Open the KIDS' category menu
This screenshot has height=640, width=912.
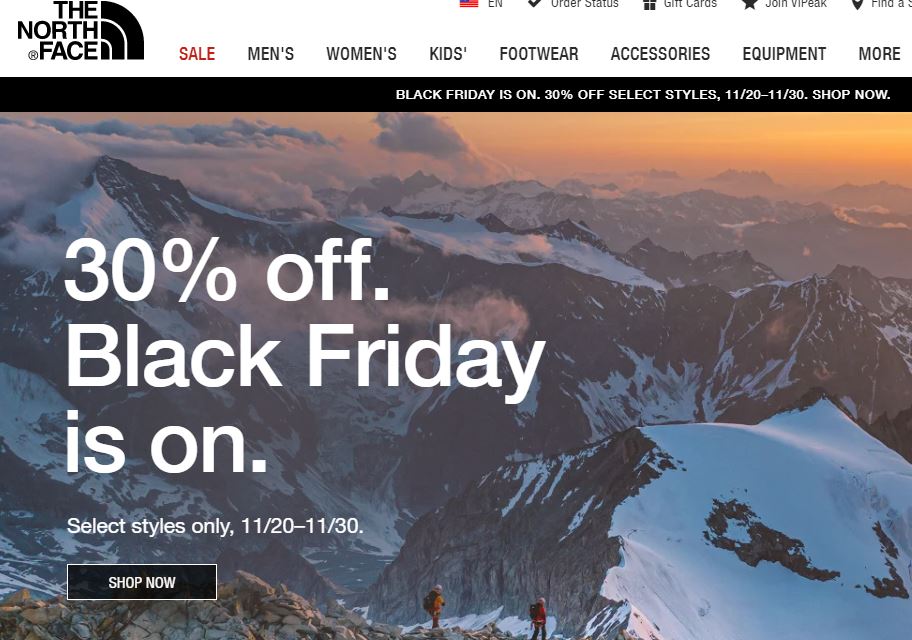point(448,54)
